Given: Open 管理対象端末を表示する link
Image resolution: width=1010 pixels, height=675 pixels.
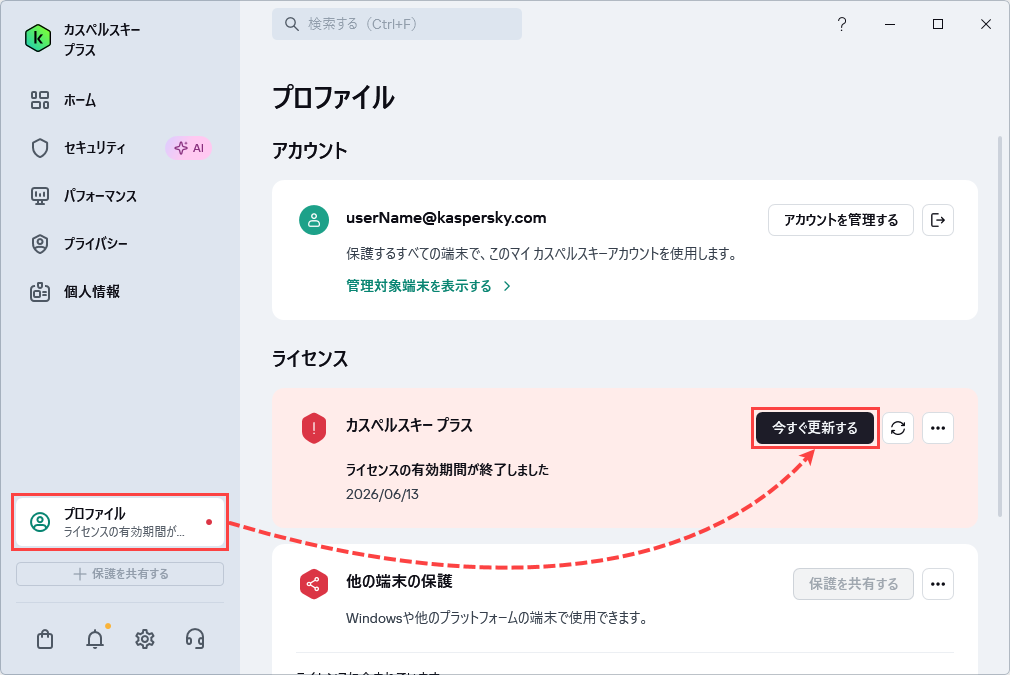Looking at the screenshot, I should click(x=419, y=286).
